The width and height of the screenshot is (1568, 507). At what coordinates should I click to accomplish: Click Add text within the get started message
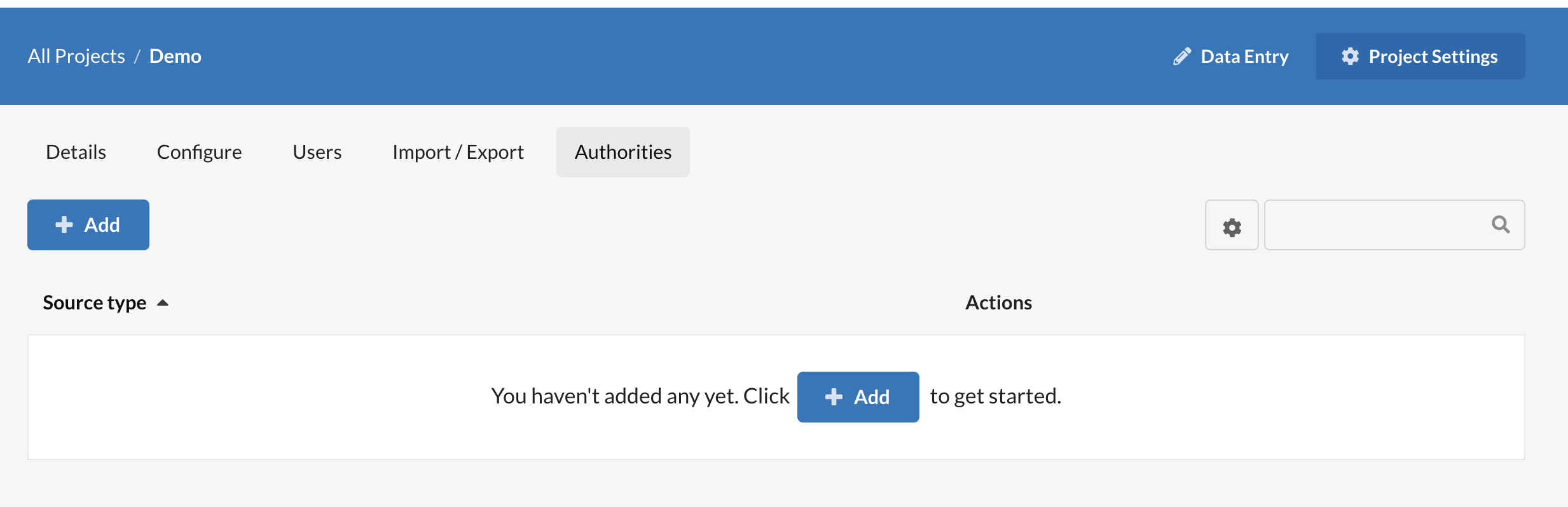(x=872, y=397)
